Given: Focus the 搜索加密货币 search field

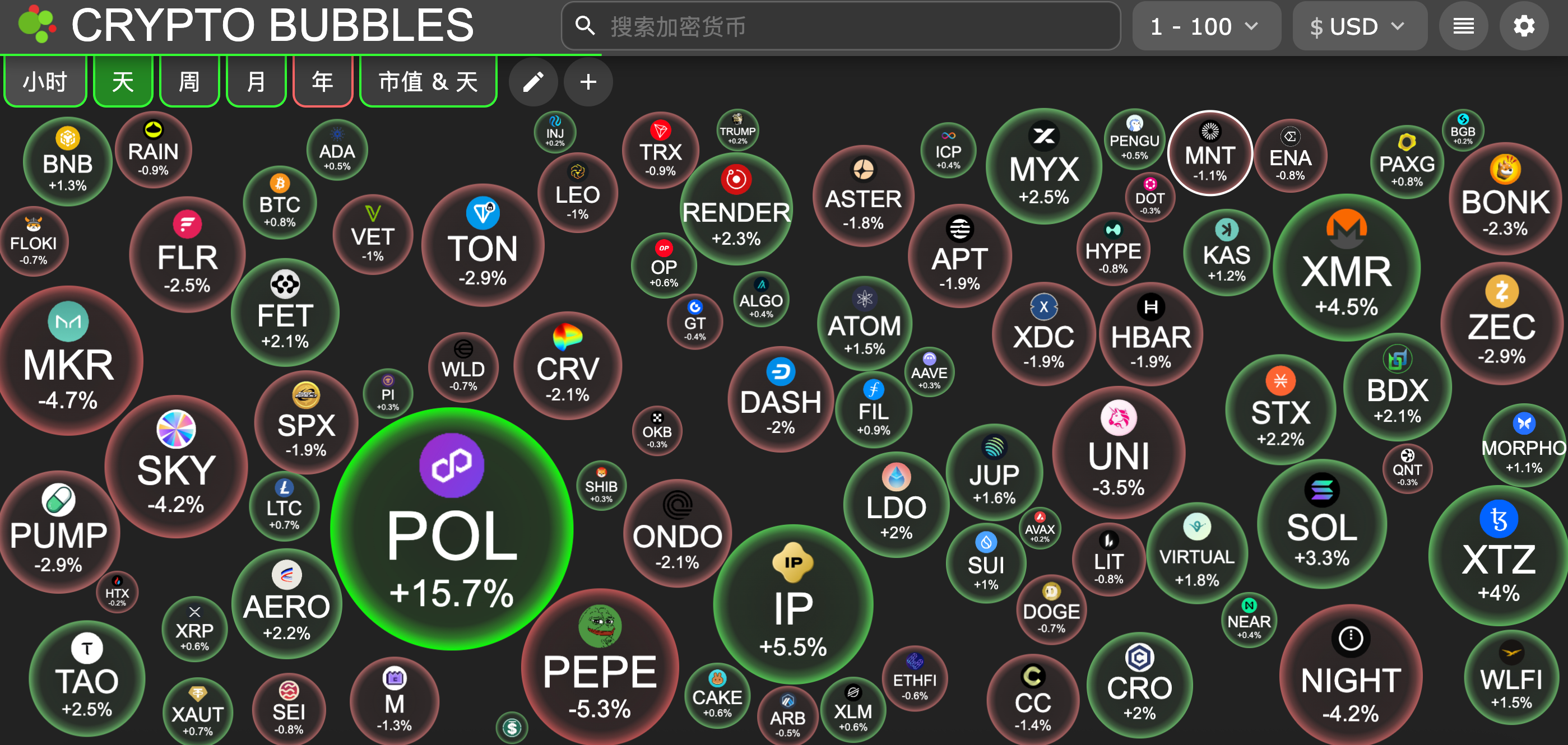Looking at the screenshot, I should (x=841, y=26).
